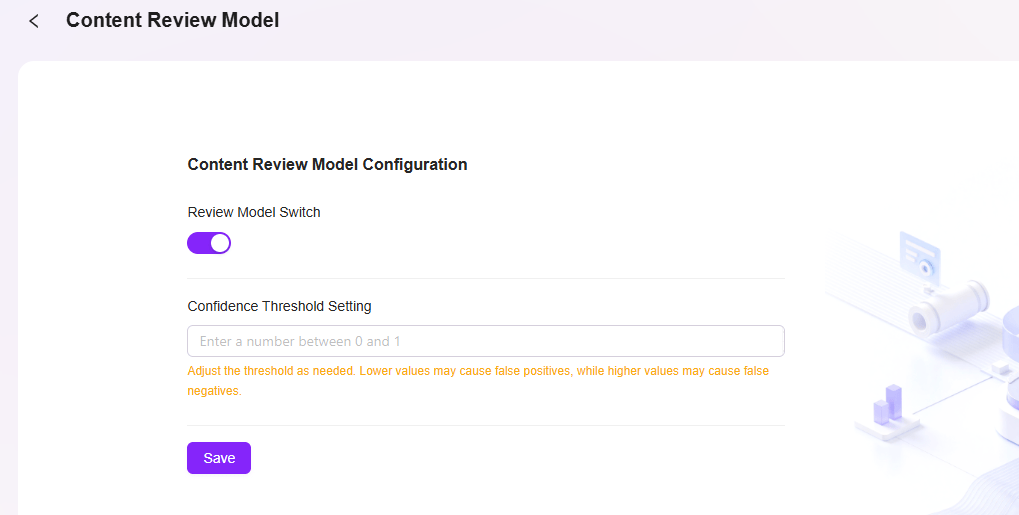Click the divider line above the Save button
This screenshot has width=1019, height=515.
(x=485, y=425)
